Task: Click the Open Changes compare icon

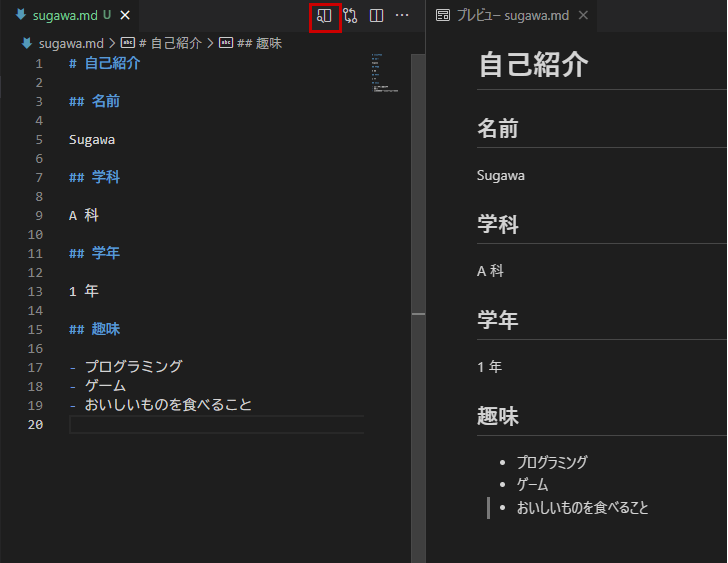Action: [x=350, y=16]
